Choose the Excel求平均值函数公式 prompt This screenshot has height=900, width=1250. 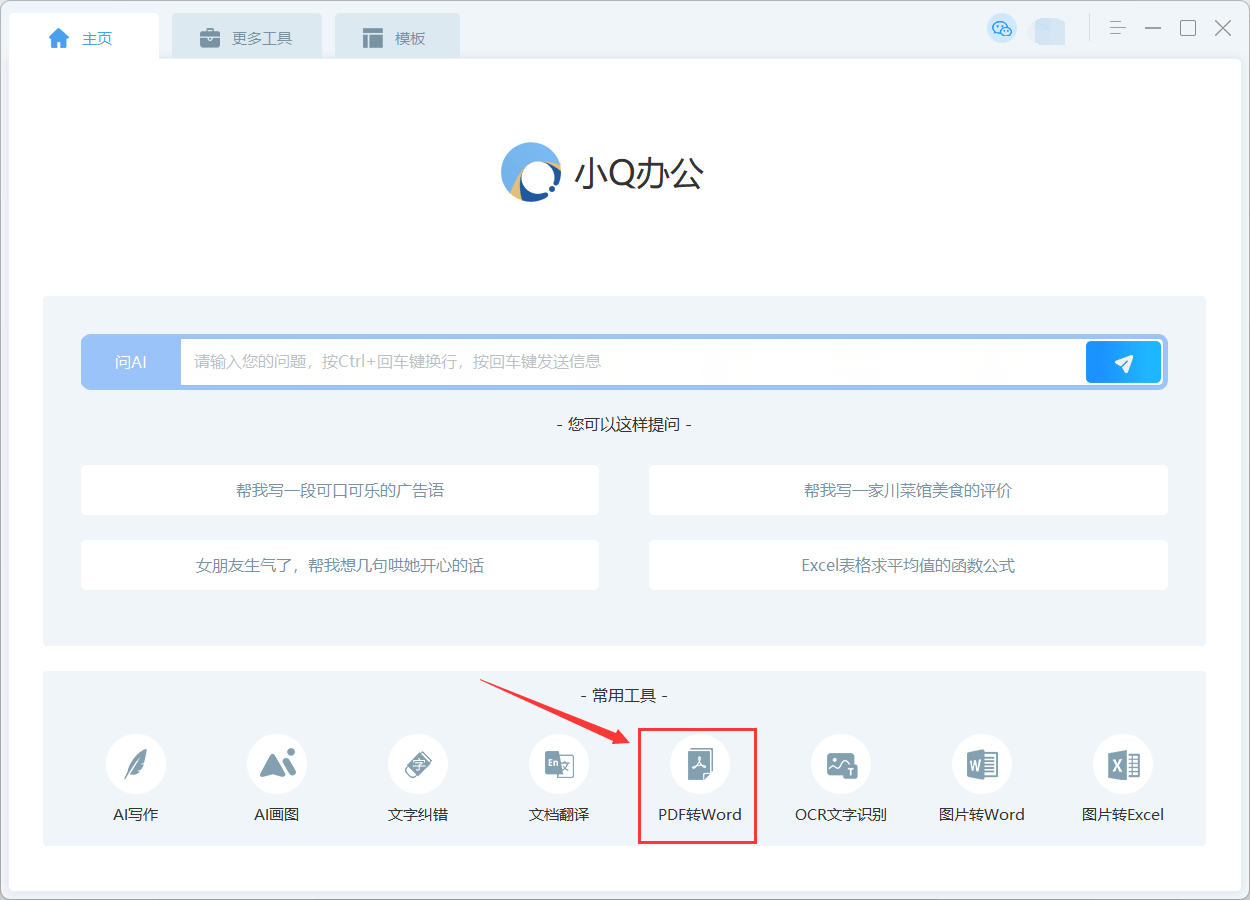click(908, 565)
